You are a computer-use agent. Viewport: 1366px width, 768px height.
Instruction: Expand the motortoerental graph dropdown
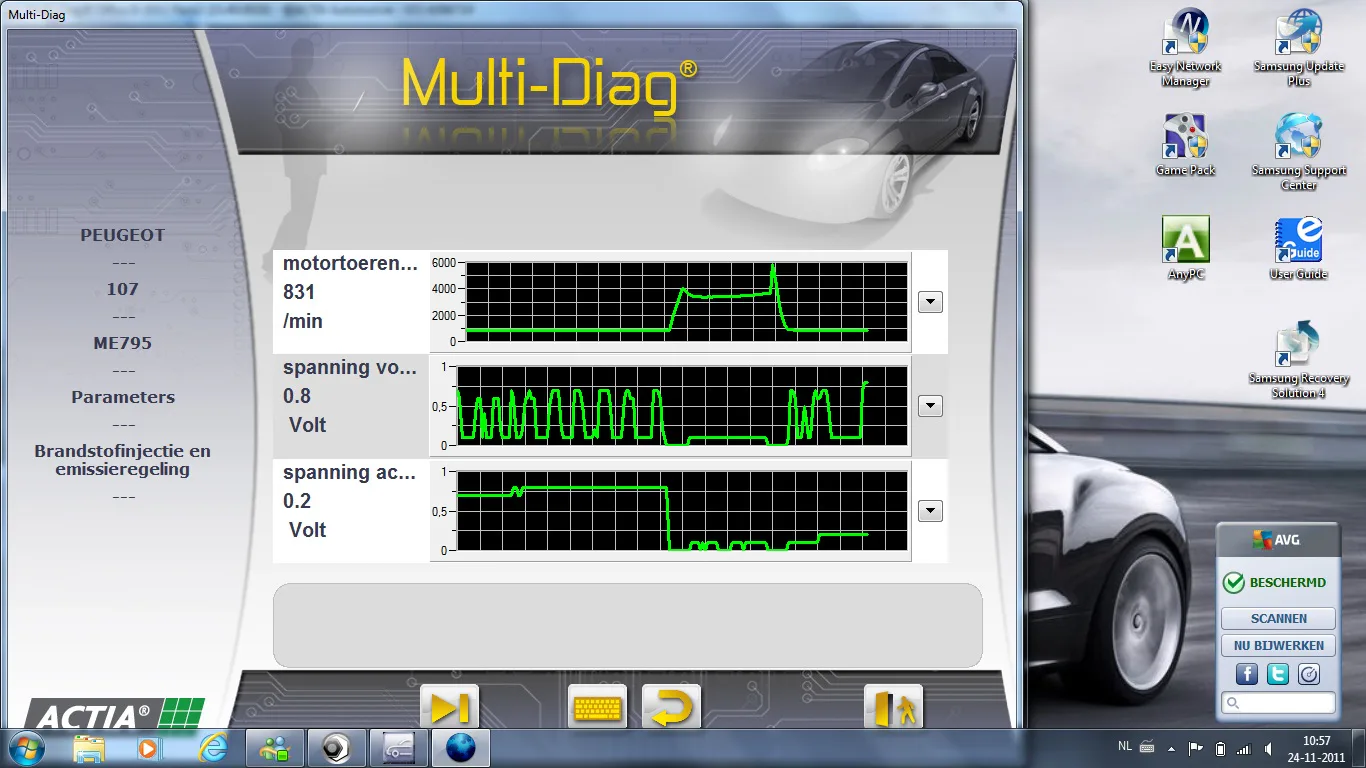coord(930,302)
